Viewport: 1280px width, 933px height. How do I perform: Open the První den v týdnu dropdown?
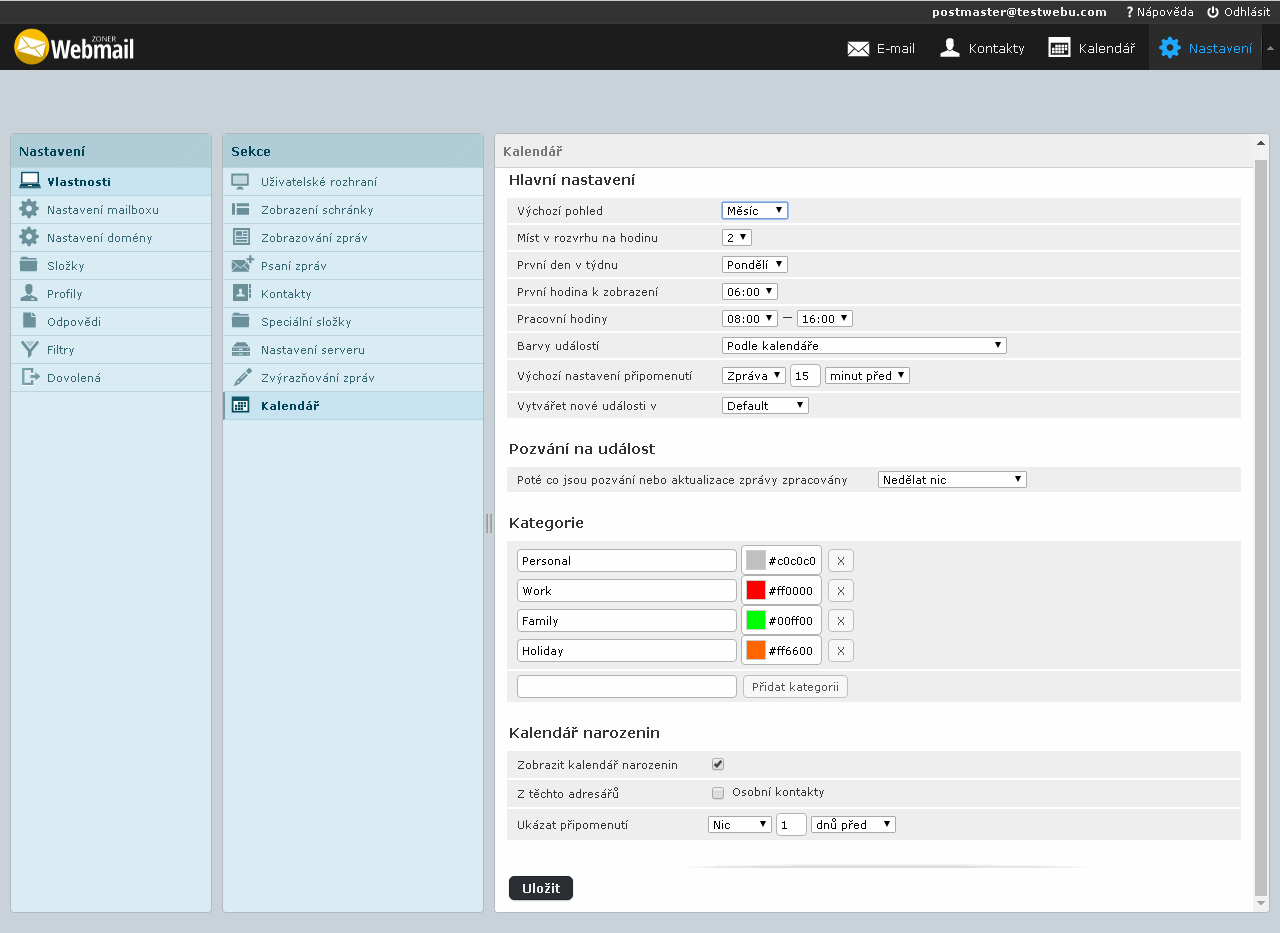(x=754, y=265)
